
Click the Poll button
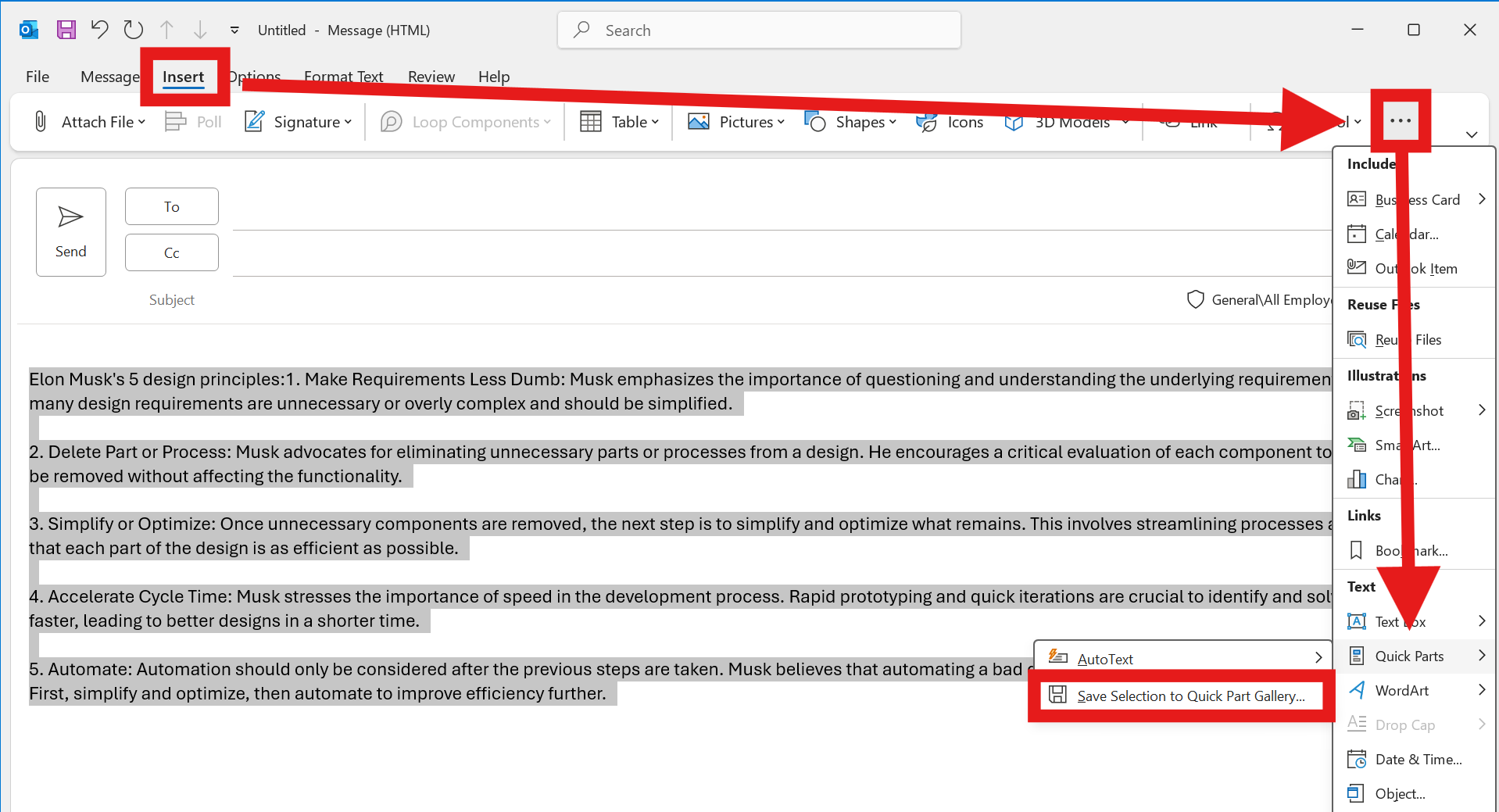[x=194, y=122]
